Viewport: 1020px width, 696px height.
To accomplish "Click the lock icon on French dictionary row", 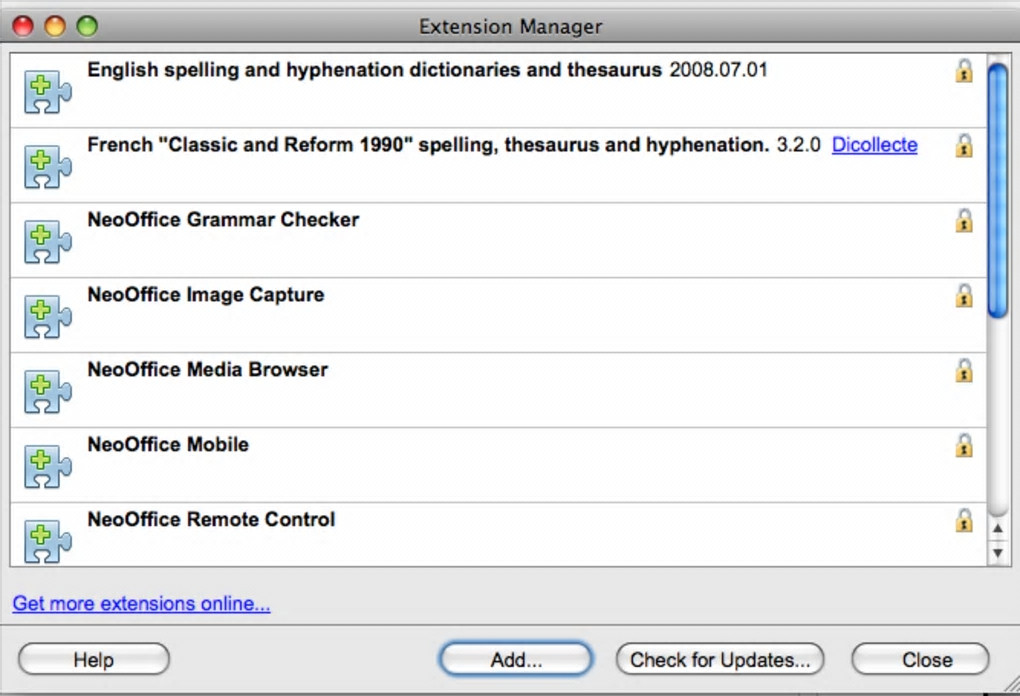I will click(x=964, y=145).
